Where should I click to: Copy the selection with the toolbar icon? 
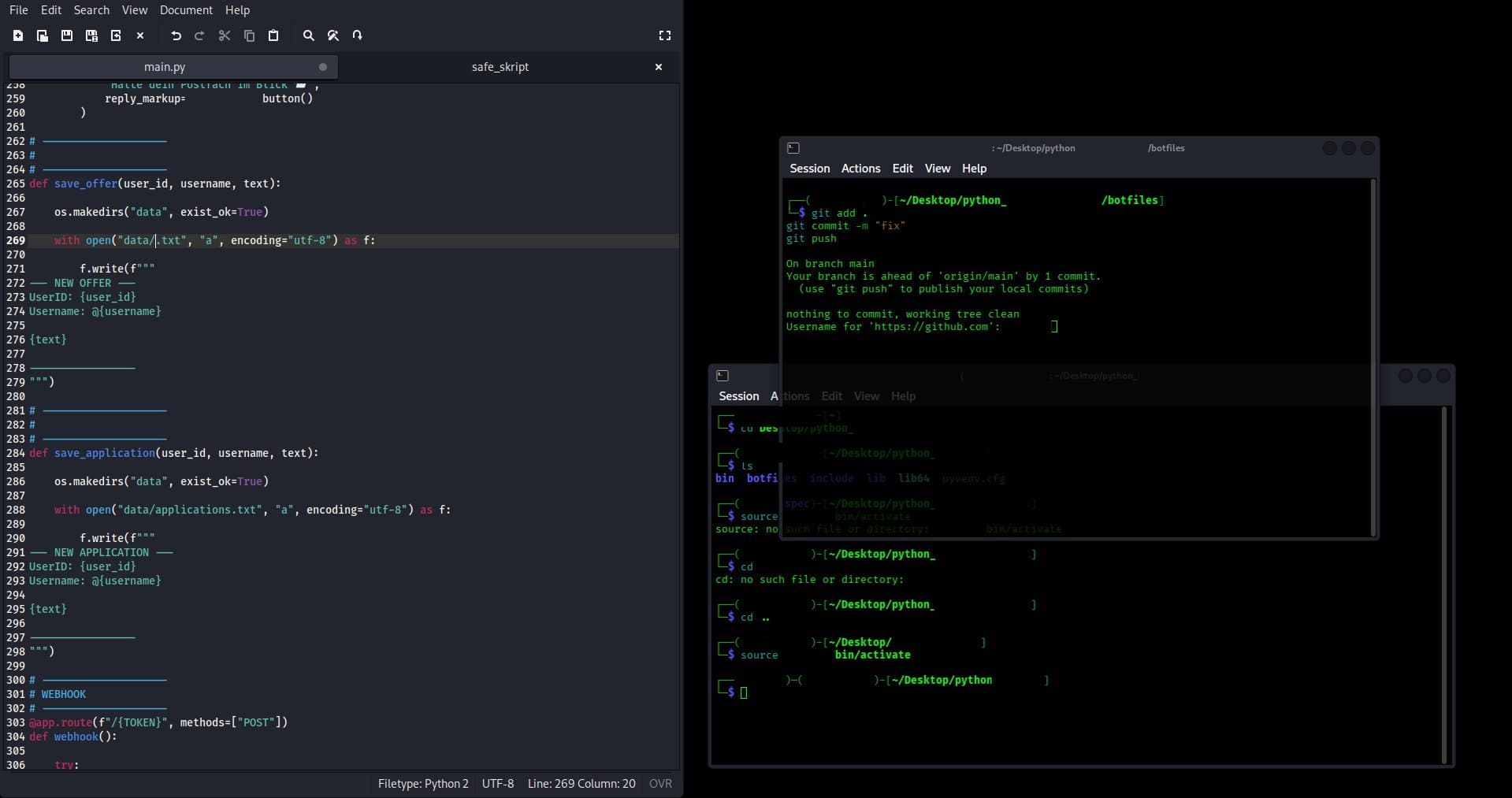249,35
